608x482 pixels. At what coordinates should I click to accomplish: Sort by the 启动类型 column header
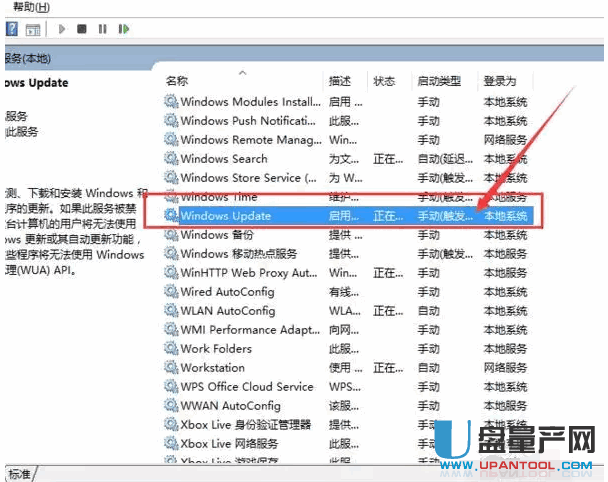(x=439, y=81)
